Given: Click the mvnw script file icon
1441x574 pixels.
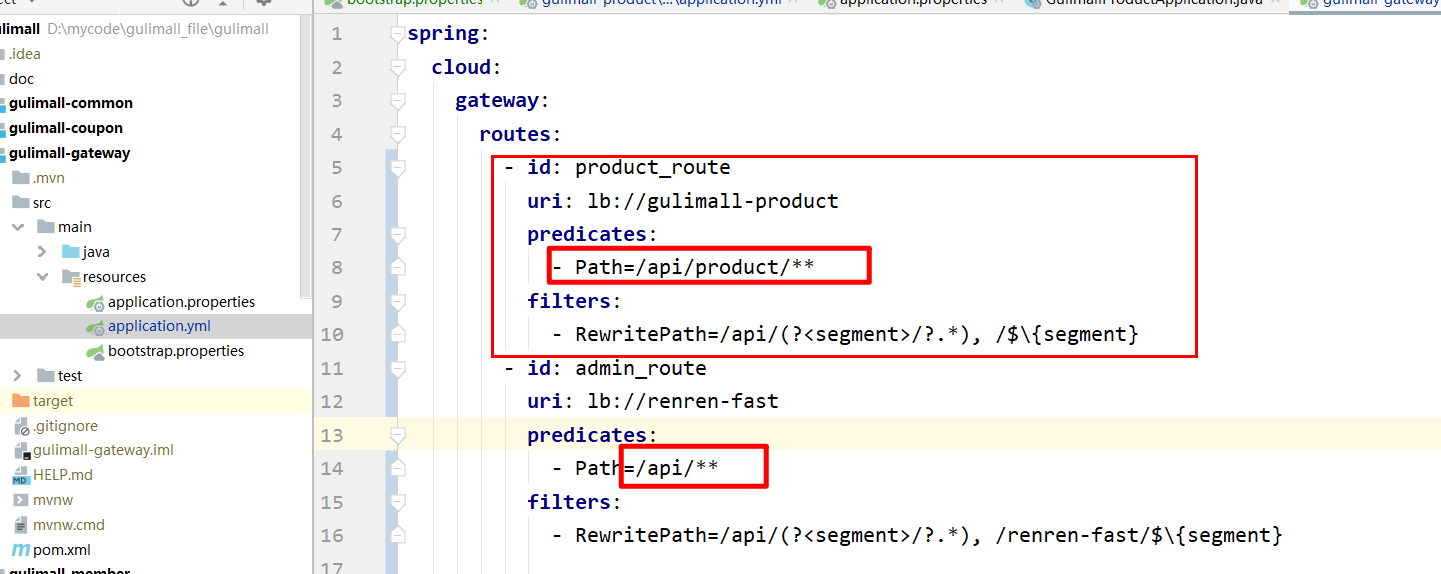Looking at the screenshot, I should point(21,500).
